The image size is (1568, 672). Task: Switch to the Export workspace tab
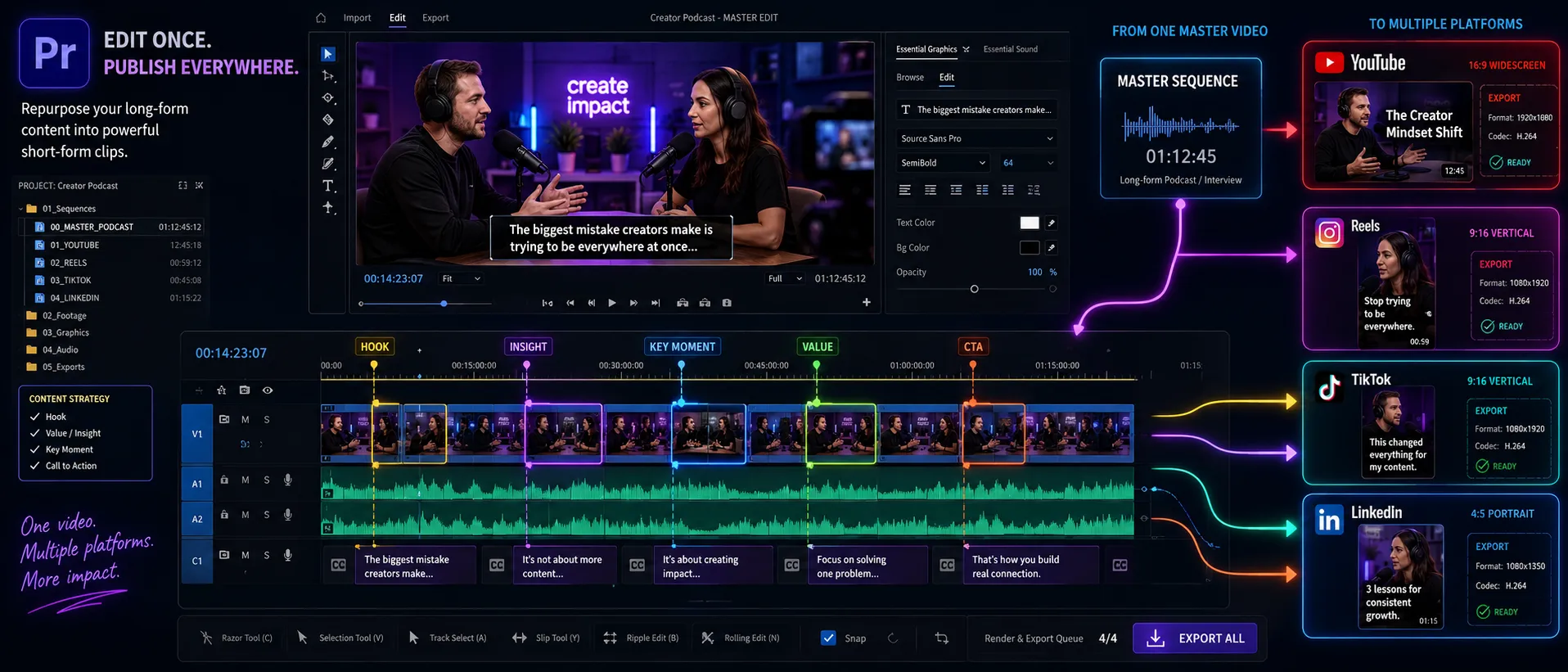435,17
